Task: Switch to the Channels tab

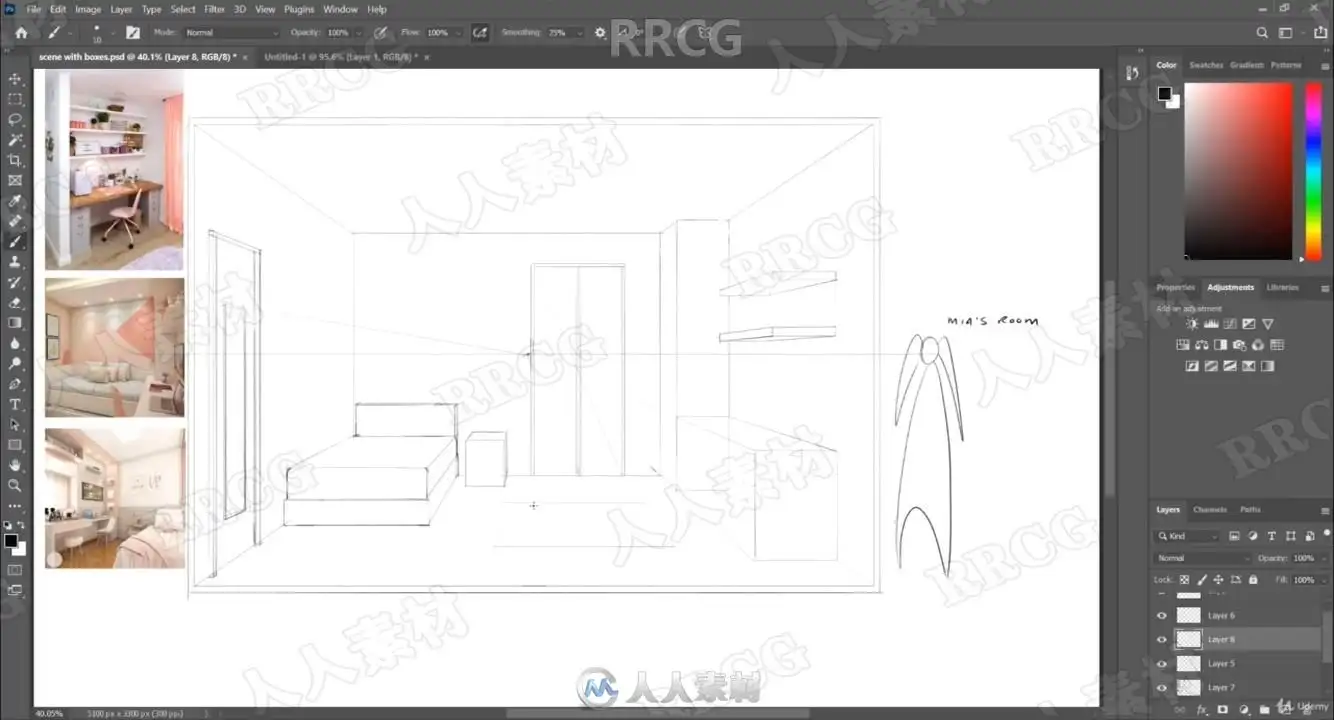Action: point(1210,510)
